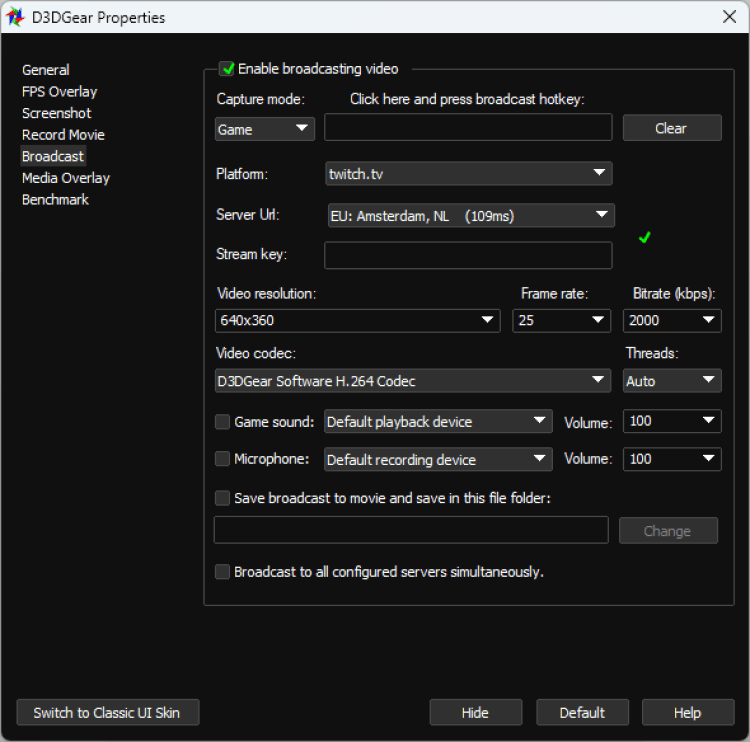The image size is (750, 742).
Task: Restore settings with the Default button
Action: click(x=583, y=712)
